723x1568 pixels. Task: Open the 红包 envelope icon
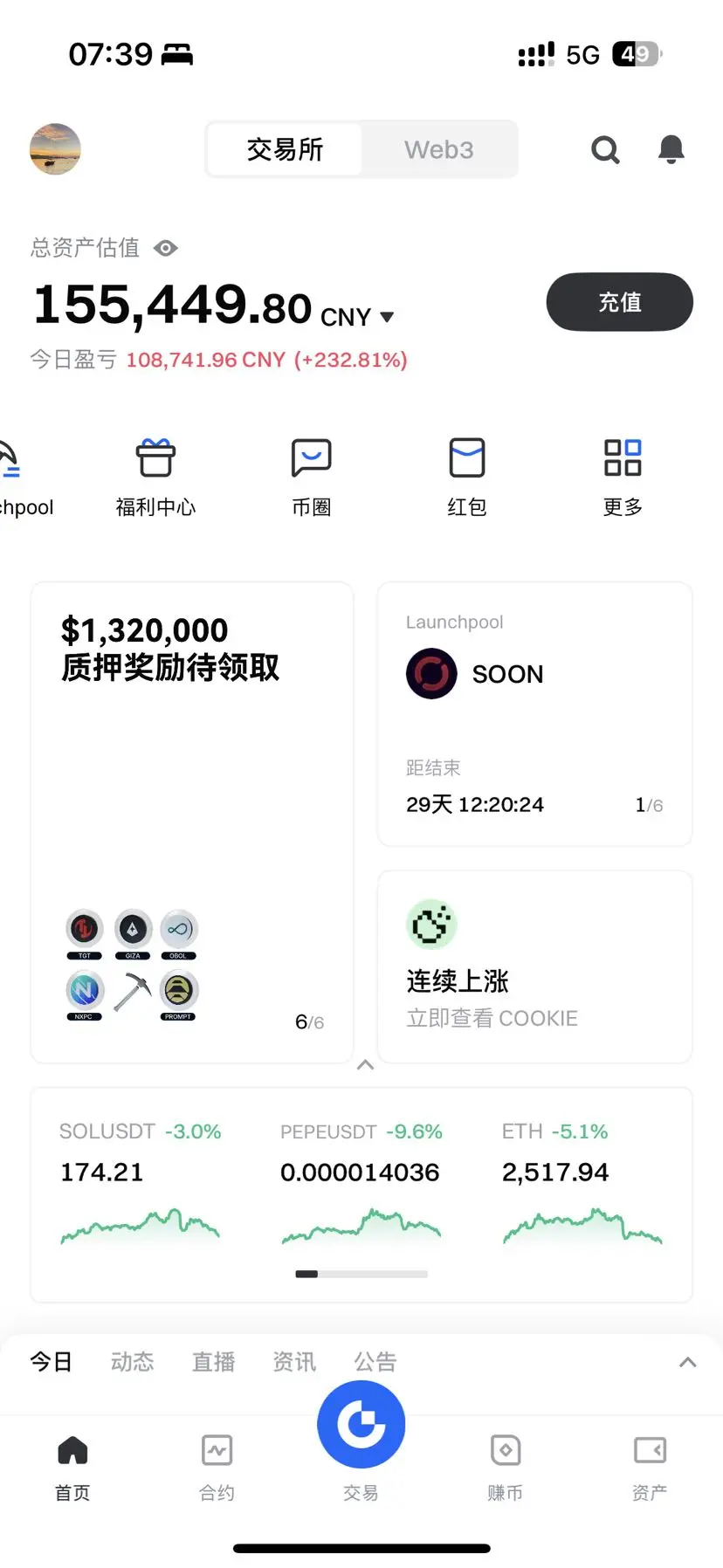tap(467, 457)
